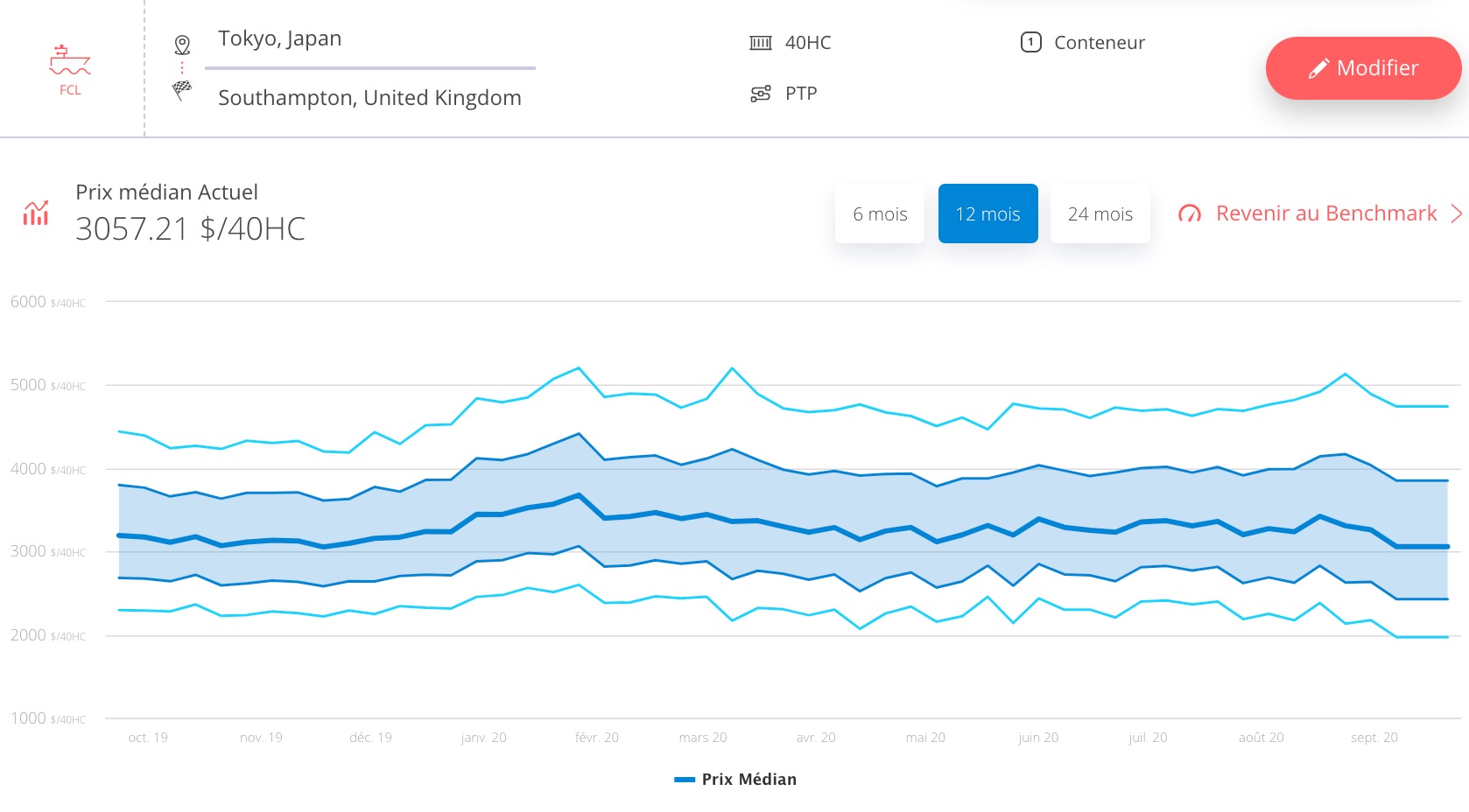
Task: Select the 6 mois period tab
Action: point(880,213)
